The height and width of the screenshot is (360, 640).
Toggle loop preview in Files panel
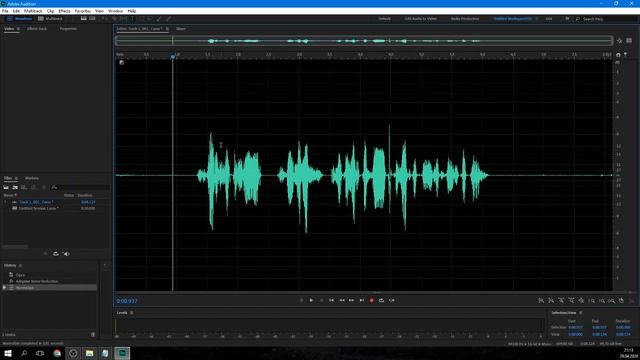(56, 254)
